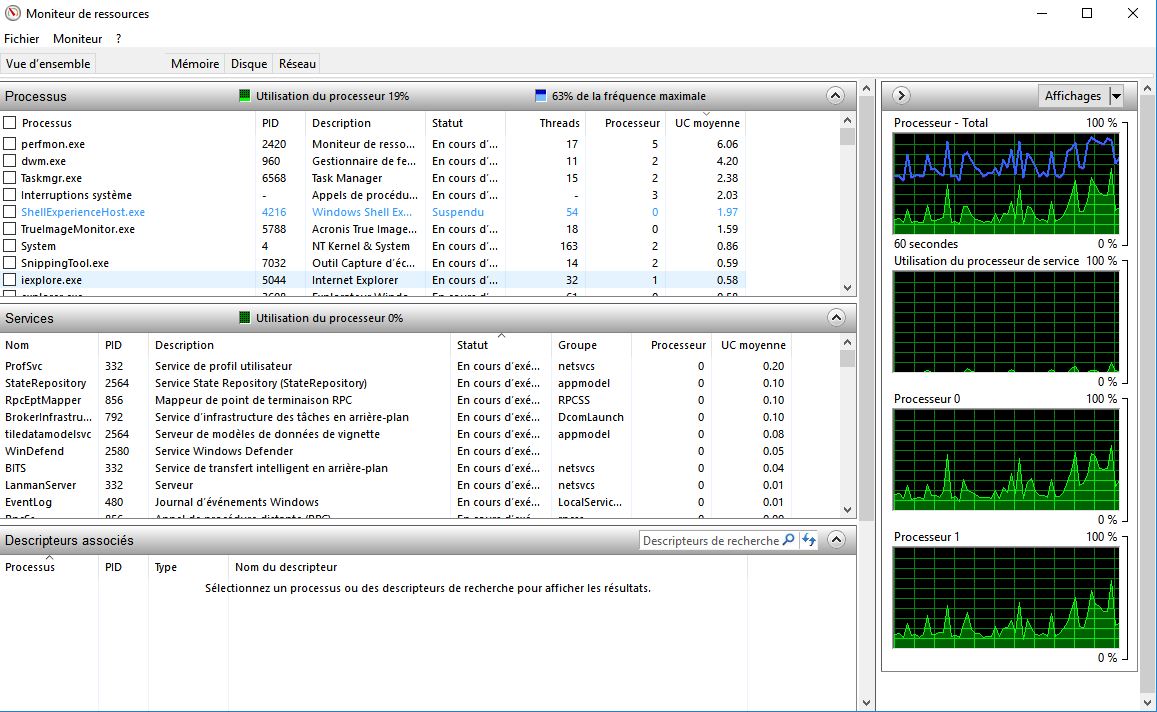The image size is (1157, 712).
Task: Tick the Interruptions système checkbox
Action: click(10, 194)
